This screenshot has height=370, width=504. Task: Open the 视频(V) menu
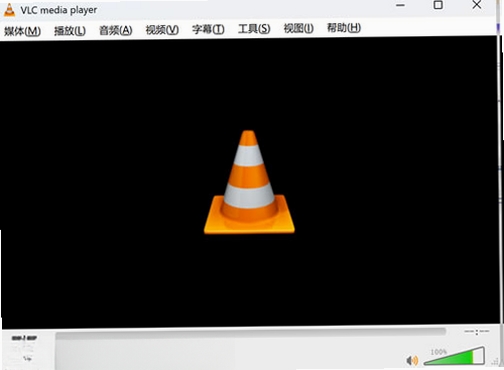click(x=162, y=30)
